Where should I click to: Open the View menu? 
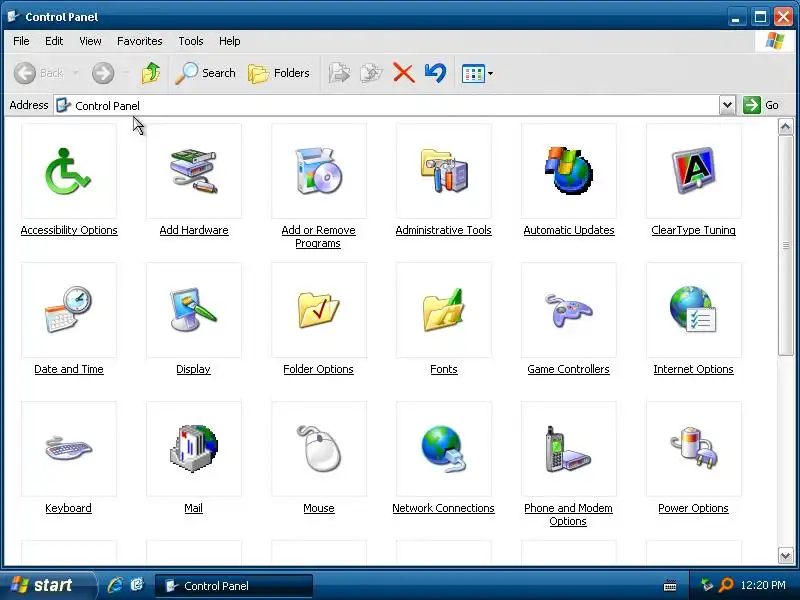[90, 41]
